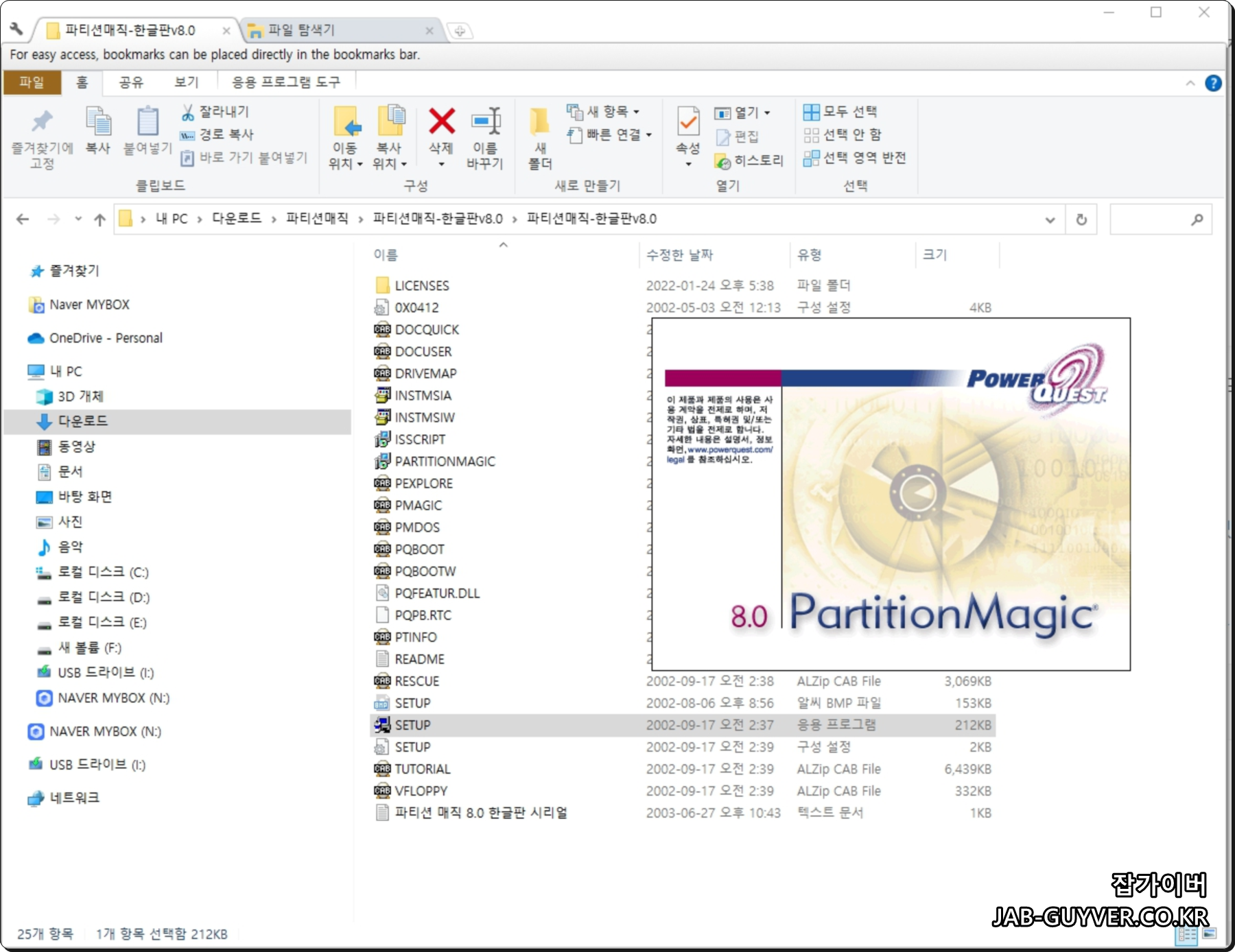This screenshot has height=952, width=1235.
Task: Open the 새 항목 dropdown
Action: (x=604, y=111)
